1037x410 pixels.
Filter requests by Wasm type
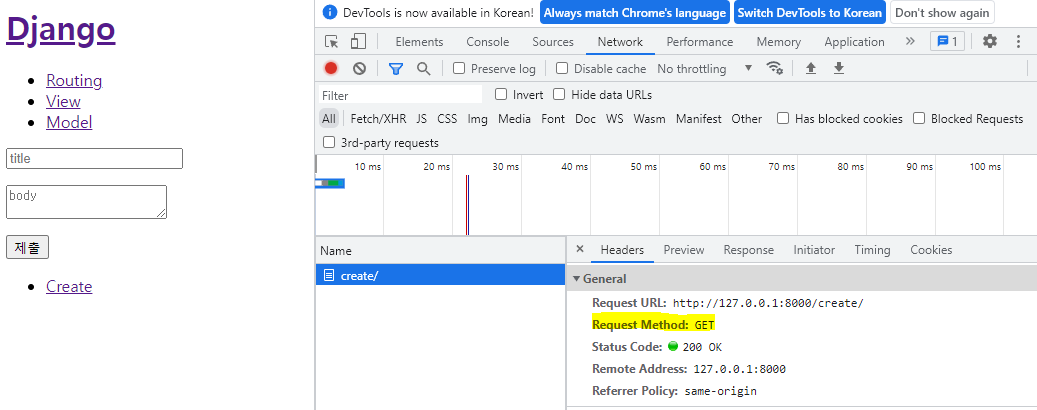(649, 119)
